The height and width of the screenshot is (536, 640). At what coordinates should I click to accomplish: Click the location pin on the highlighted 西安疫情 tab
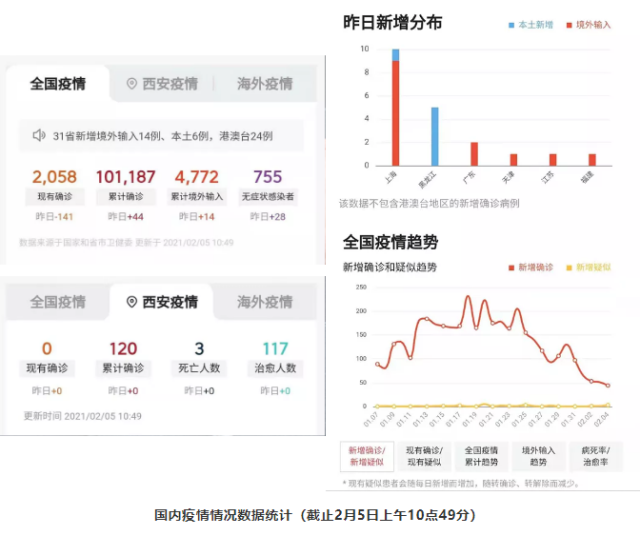(x=131, y=302)
